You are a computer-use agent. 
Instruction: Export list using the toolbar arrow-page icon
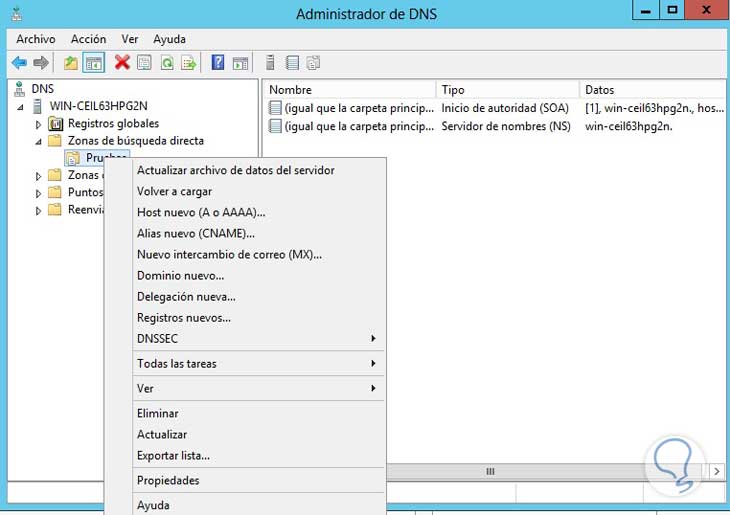189,63
